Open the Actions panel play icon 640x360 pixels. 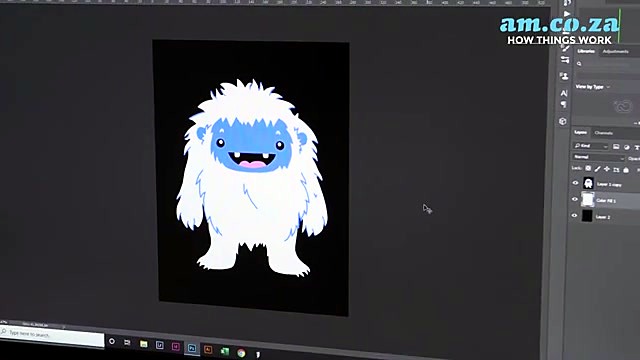[x=567, y=13]
